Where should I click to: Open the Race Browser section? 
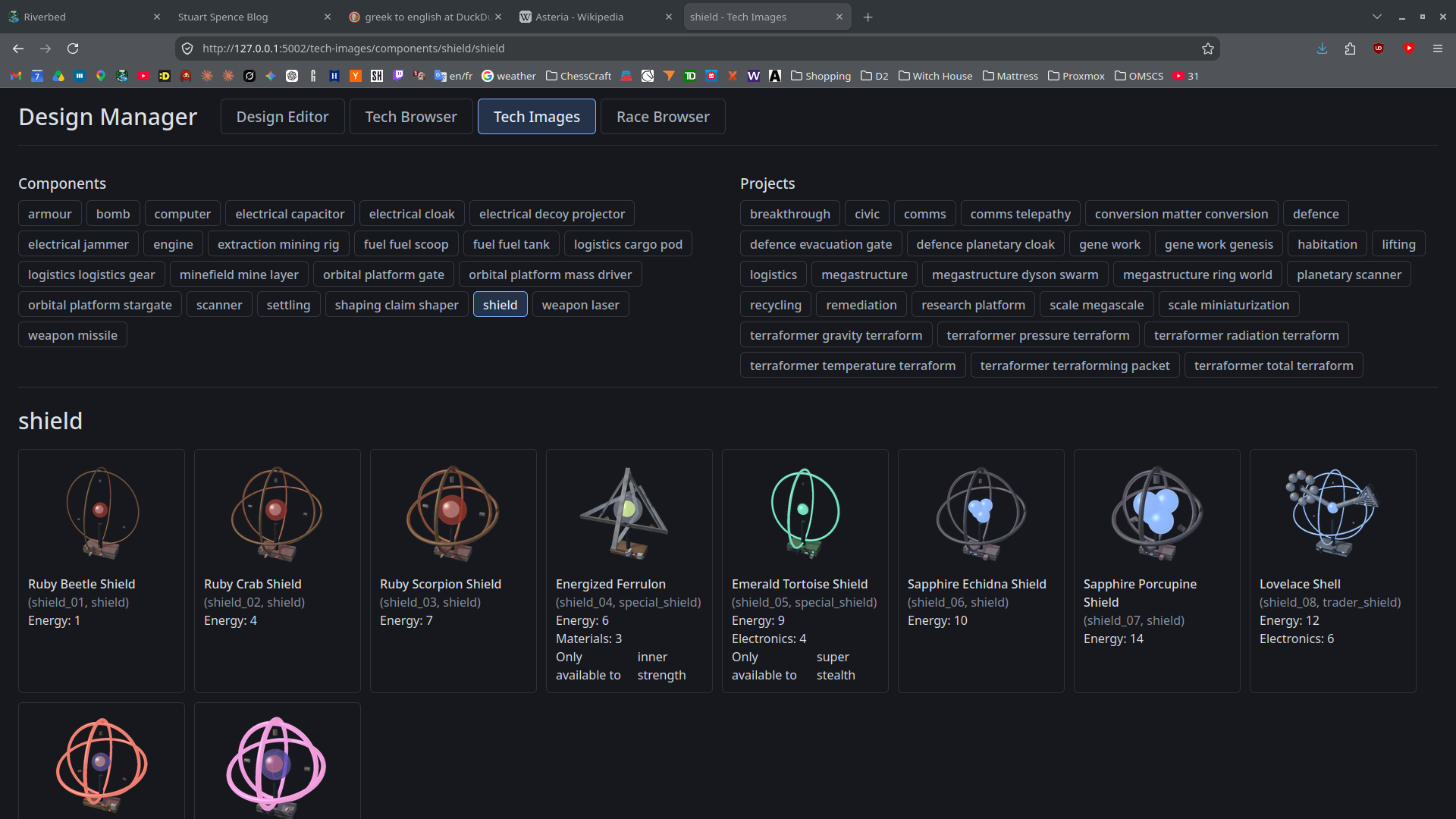point(663,117)
